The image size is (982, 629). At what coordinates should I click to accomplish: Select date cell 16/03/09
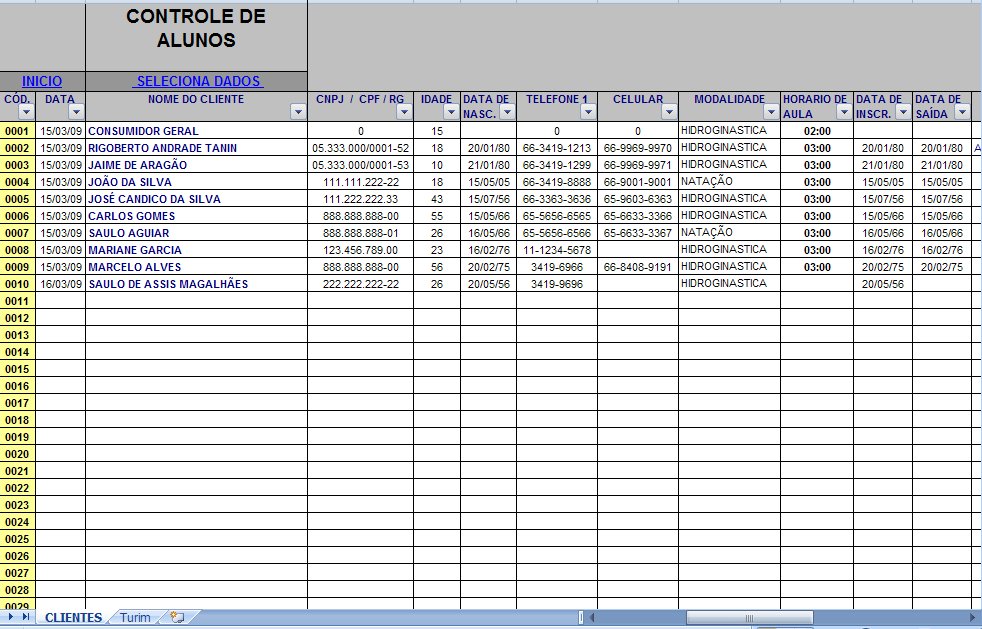61,283
